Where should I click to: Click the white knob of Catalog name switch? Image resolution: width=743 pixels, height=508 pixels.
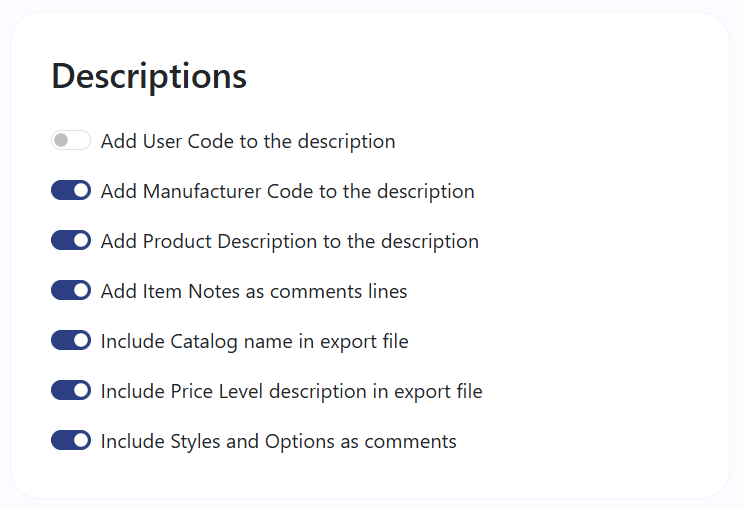coord(81,341)
